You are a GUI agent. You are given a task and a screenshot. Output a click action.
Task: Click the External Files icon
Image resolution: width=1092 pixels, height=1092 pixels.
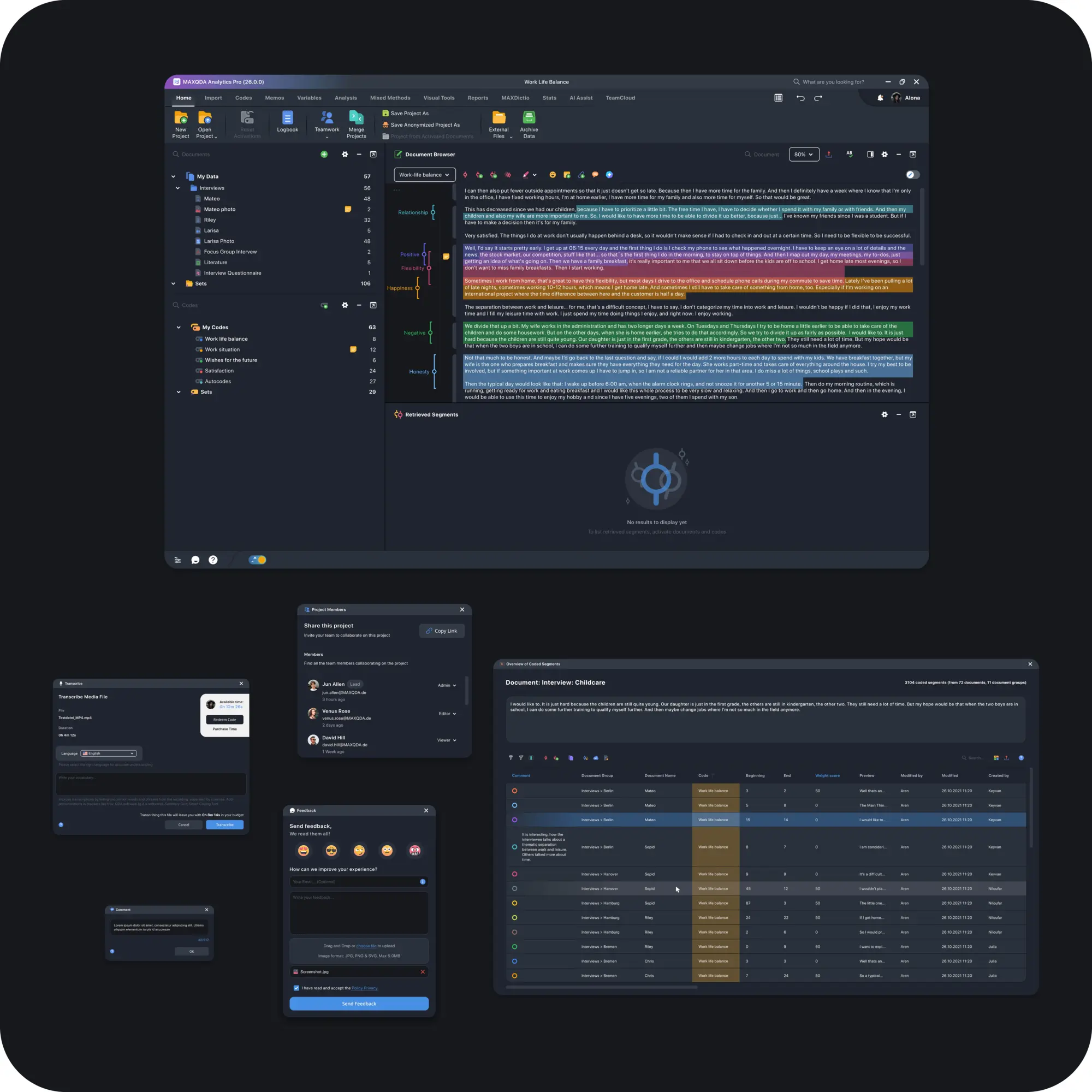pos(498,117)
